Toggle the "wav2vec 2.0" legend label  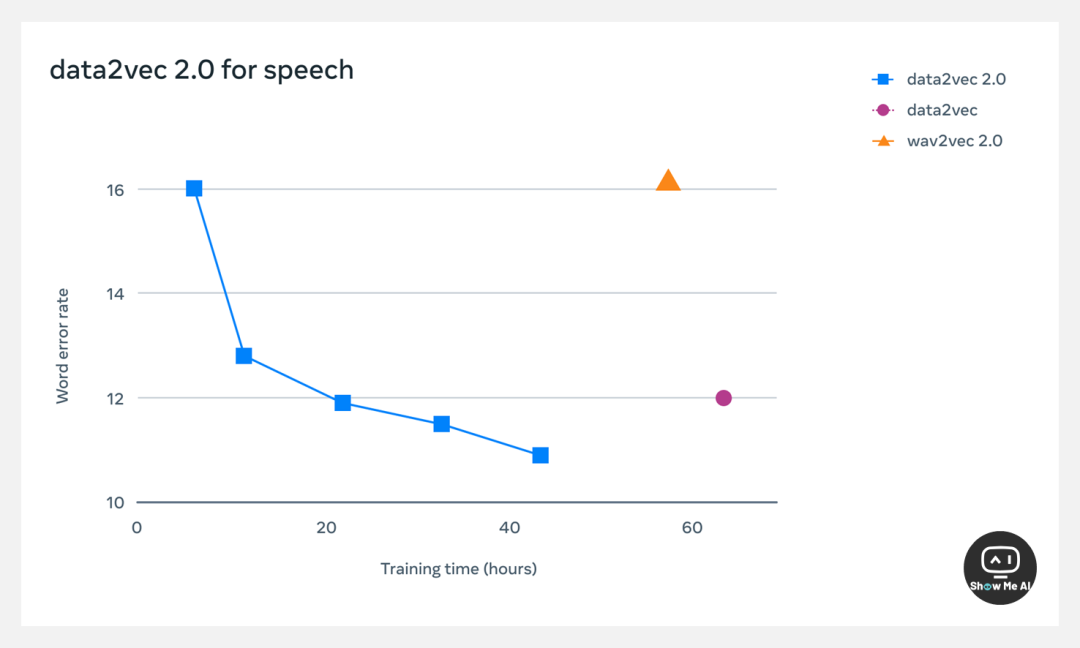tap(954, 141)
